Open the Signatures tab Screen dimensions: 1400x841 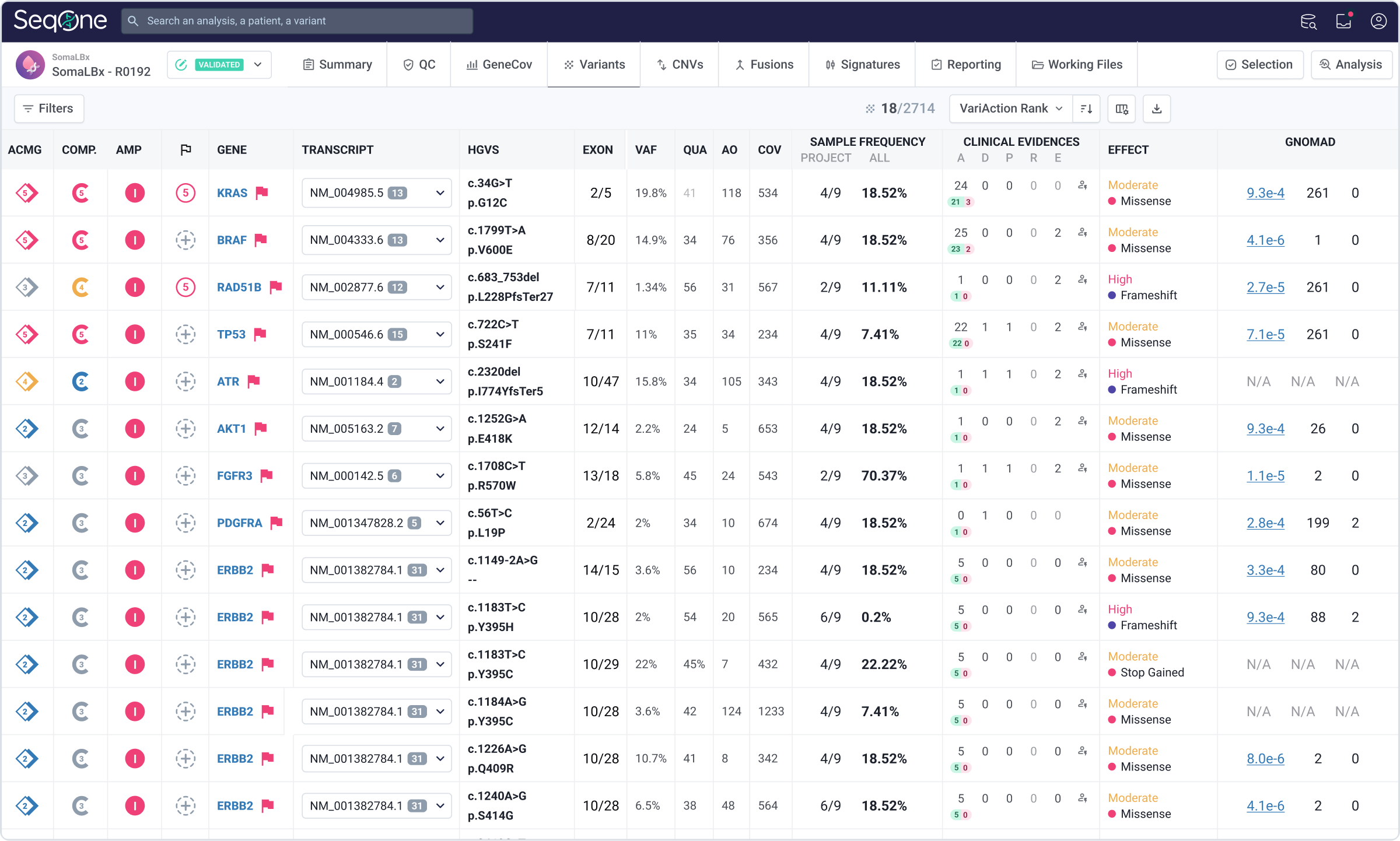(862, 65)
